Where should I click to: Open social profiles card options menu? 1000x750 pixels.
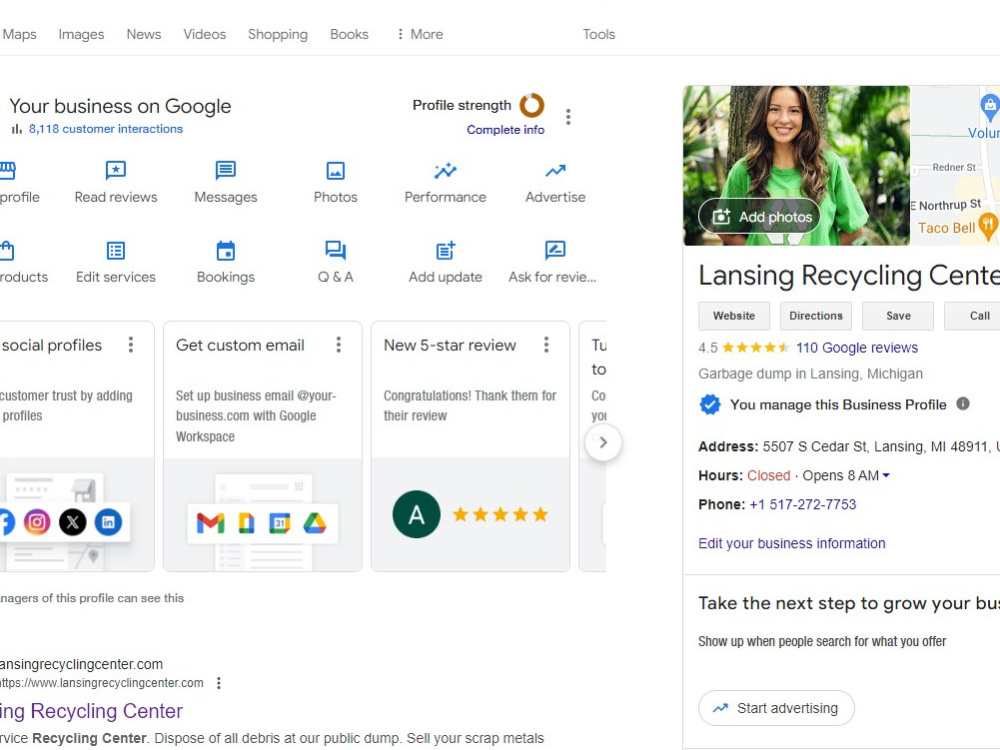pyautogui.click(x=131, y=345)
